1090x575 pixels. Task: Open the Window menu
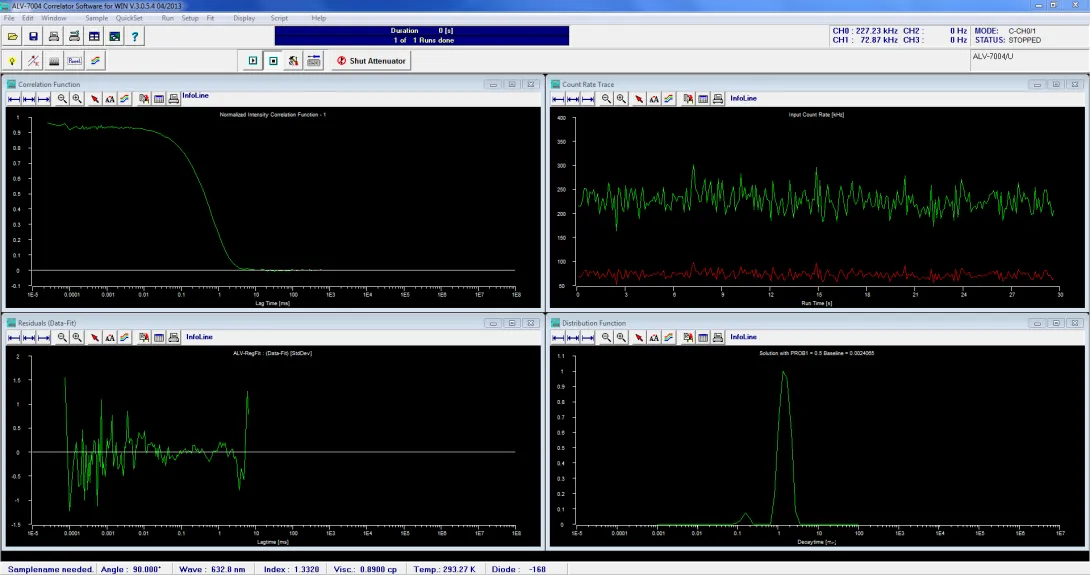click(54, 18)
